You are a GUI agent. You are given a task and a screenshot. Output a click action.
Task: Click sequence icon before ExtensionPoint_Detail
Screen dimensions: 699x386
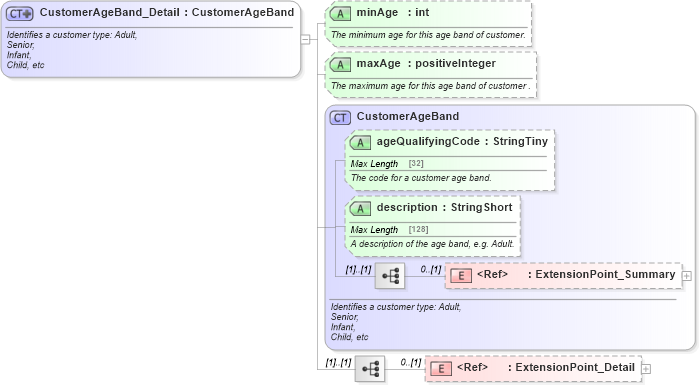point(370,369)
